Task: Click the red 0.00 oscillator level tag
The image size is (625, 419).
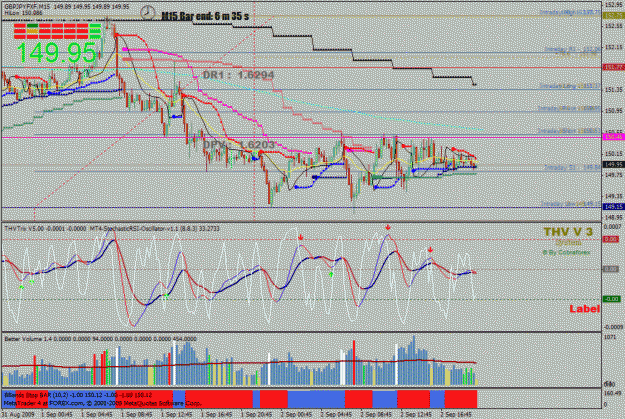Action: click(611, 239)
